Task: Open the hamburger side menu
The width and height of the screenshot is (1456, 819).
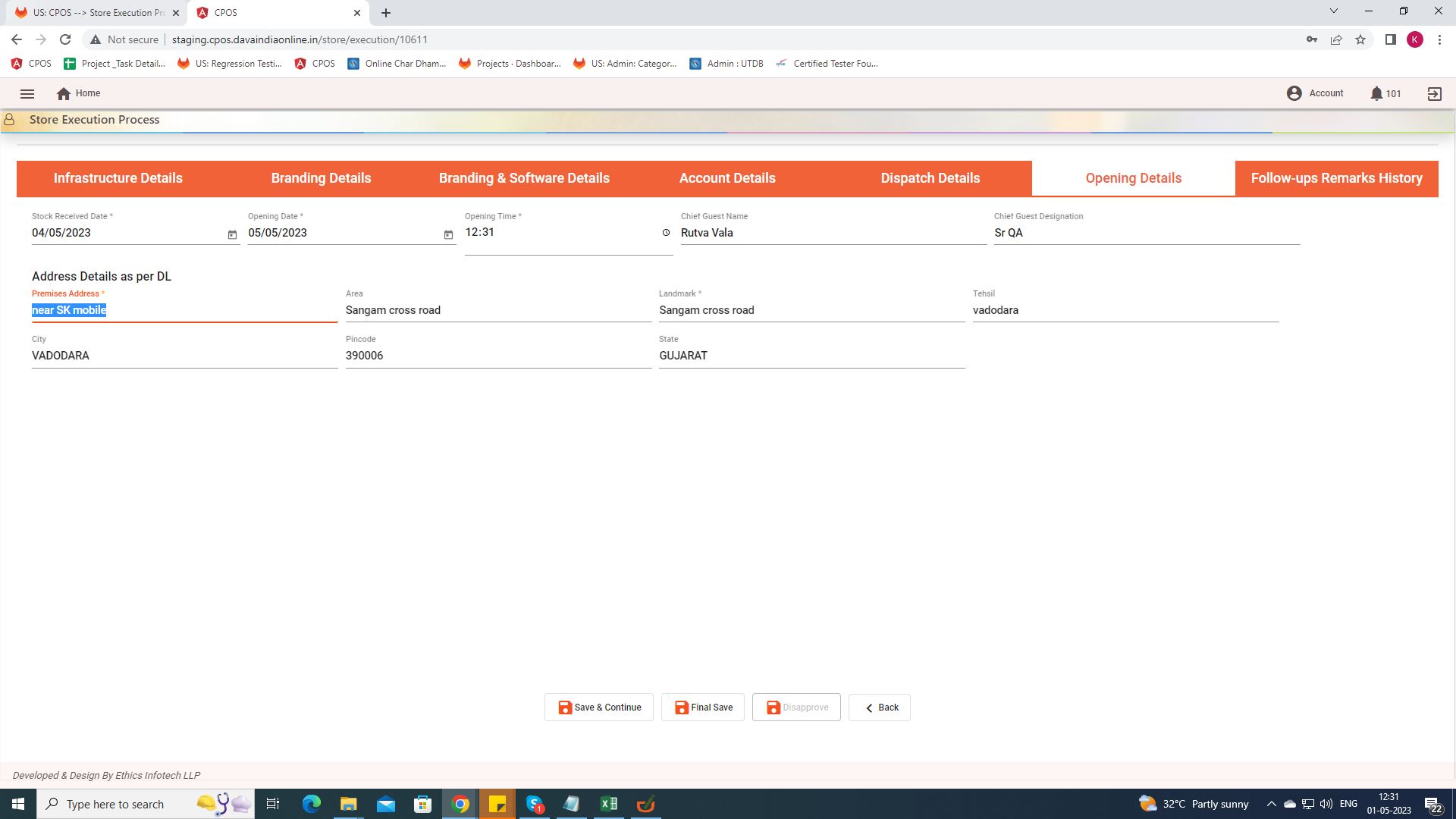Action: pos(27,94)
